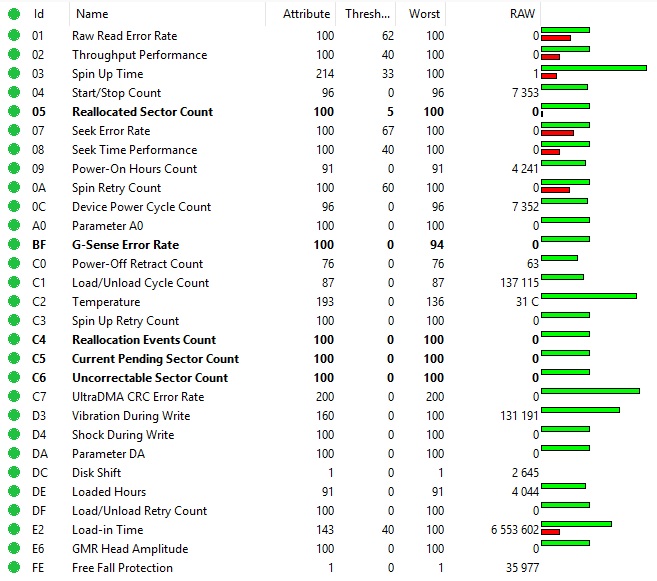
Task: Click green status icon for Spin Up Time
Action: point(13,74)
